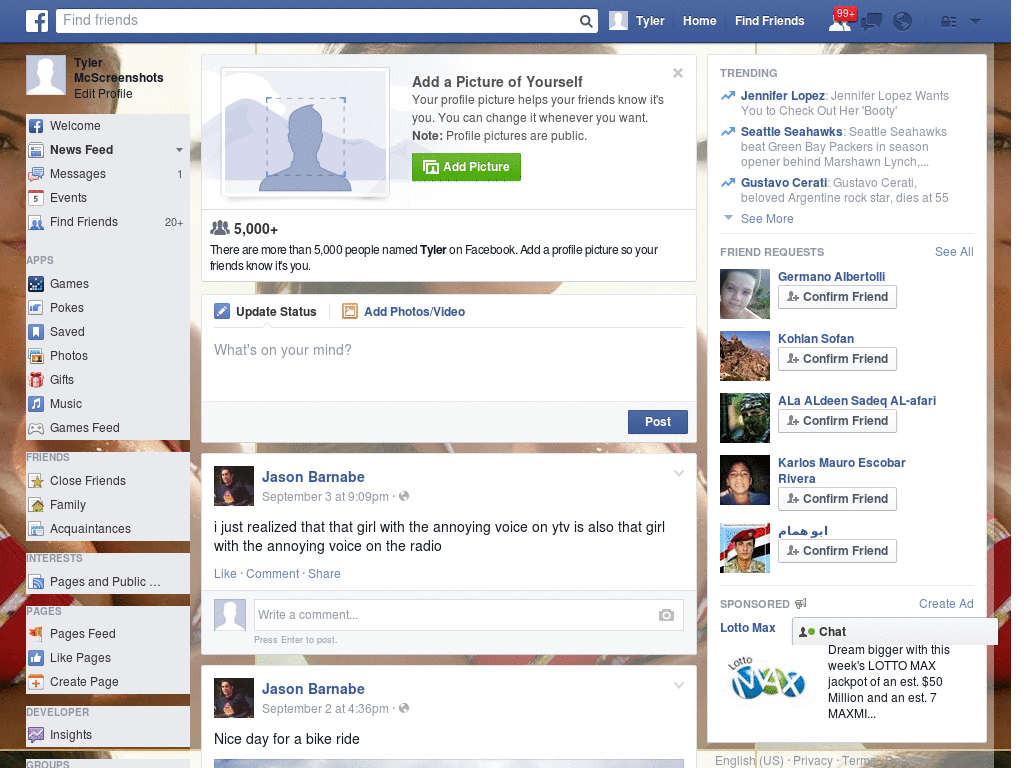
Task: Click the Photos icon in sidebar
Action: point(36,356)
